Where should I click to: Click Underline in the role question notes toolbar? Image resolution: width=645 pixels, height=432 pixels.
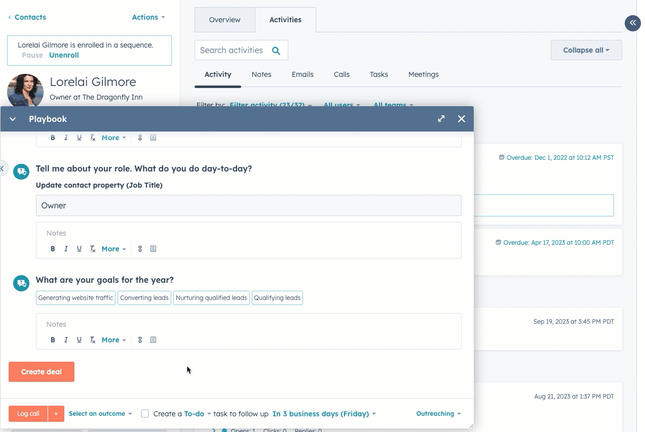pyautogui.click(x=79, y=249)
